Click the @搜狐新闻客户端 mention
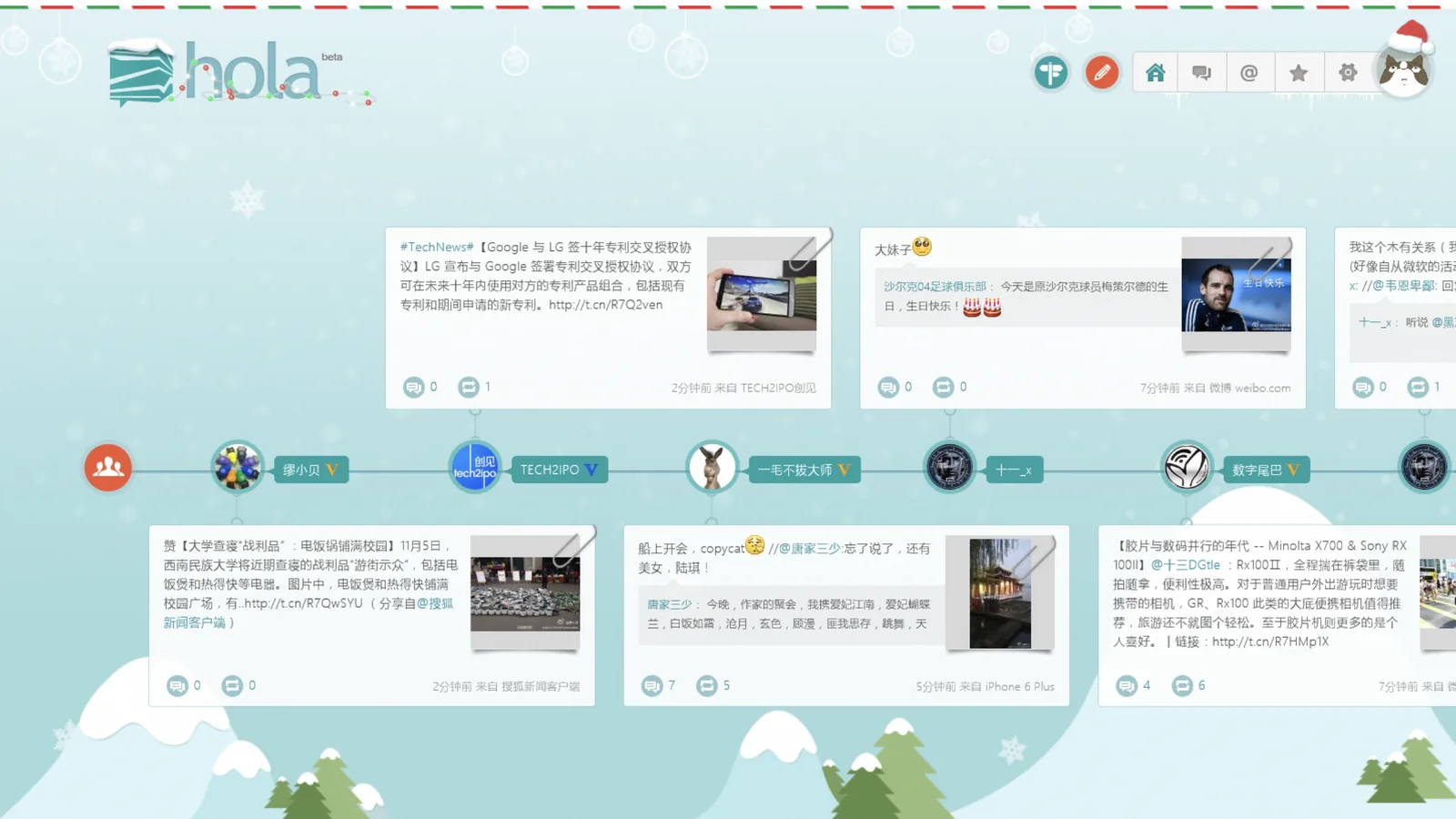This screenshot has width=1456, height=819. tap(308, 612)
